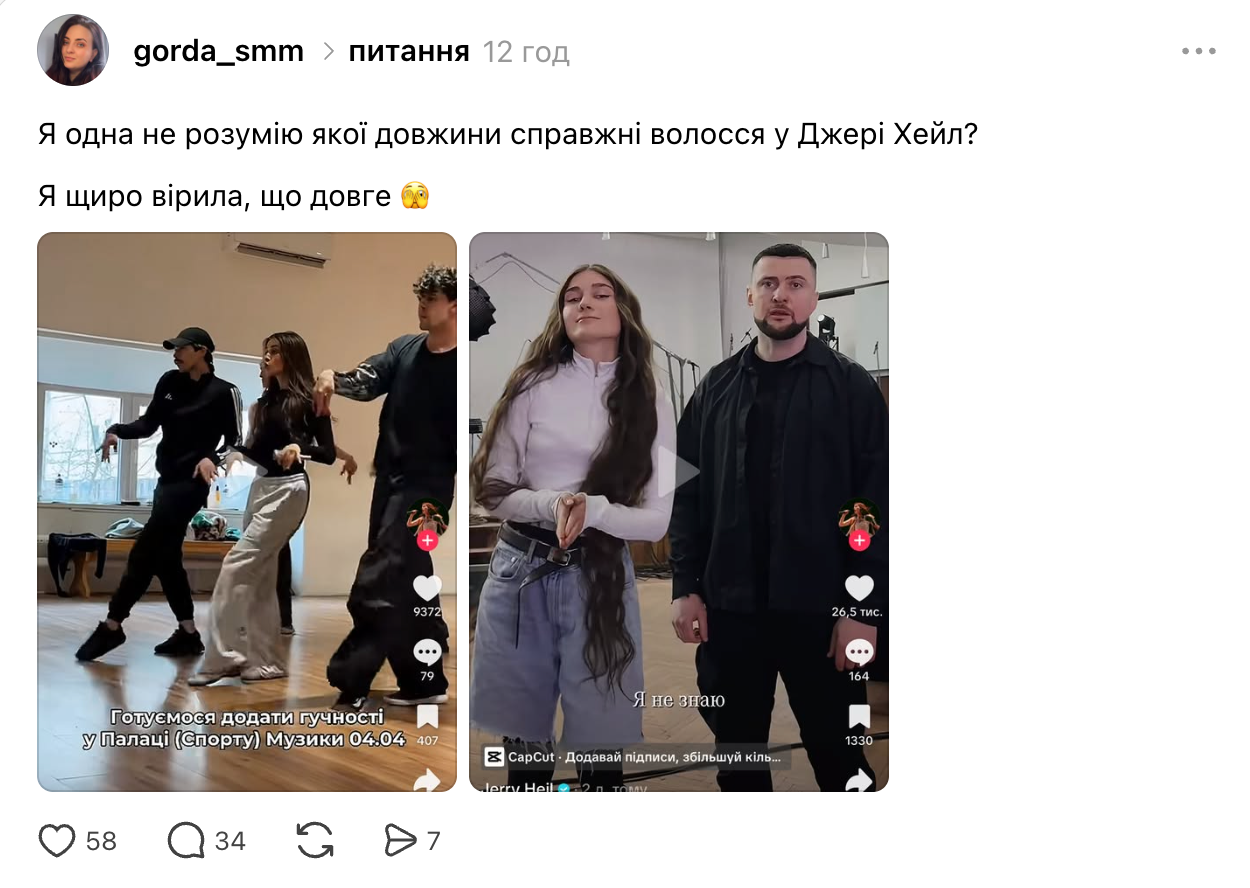This screenshot has height=888, width=1250.
Task: Click the comment icon showing 164
Action: 859,653
